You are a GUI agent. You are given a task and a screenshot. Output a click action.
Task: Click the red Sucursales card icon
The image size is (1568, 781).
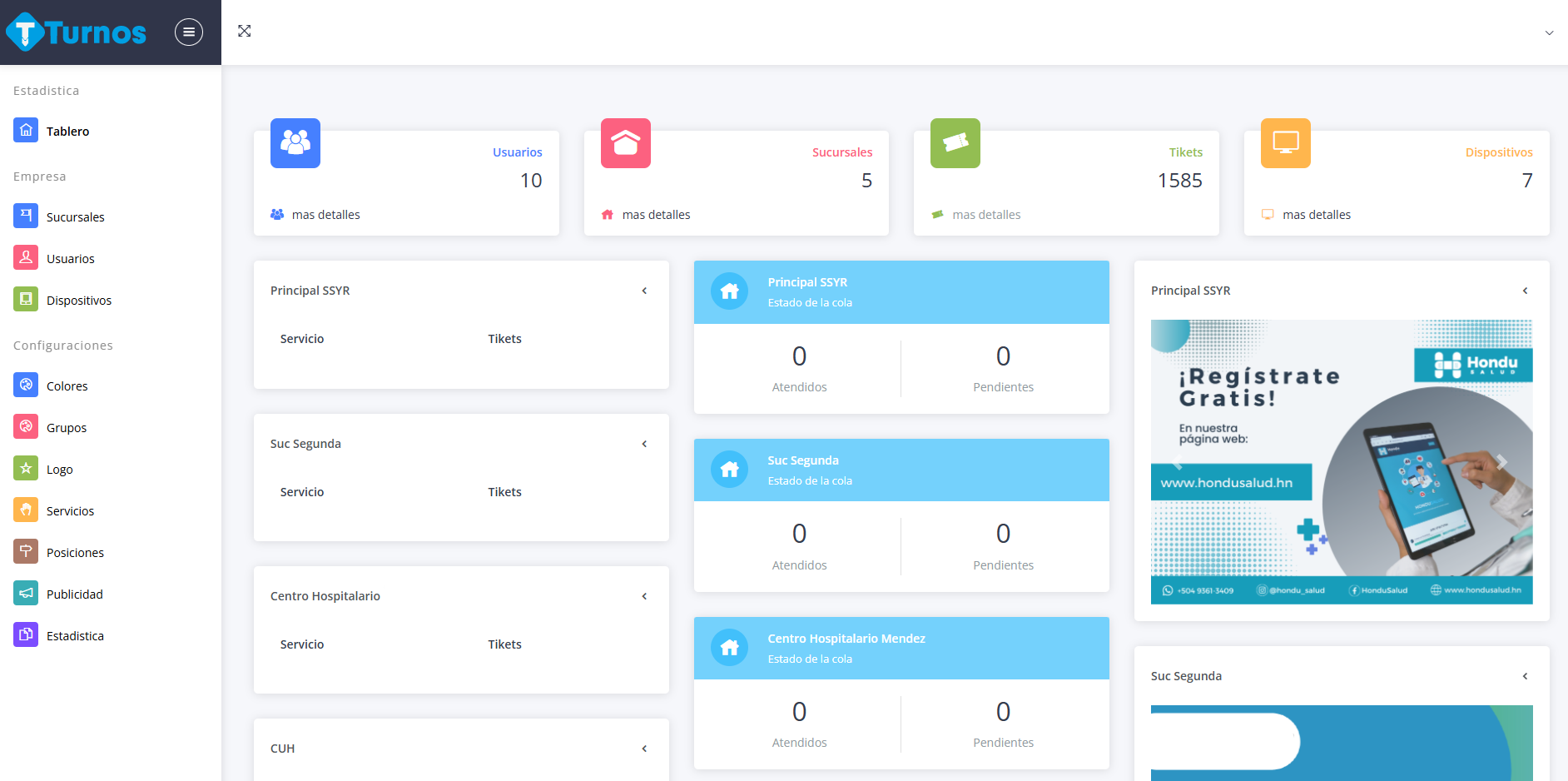[x=626, y=143]
